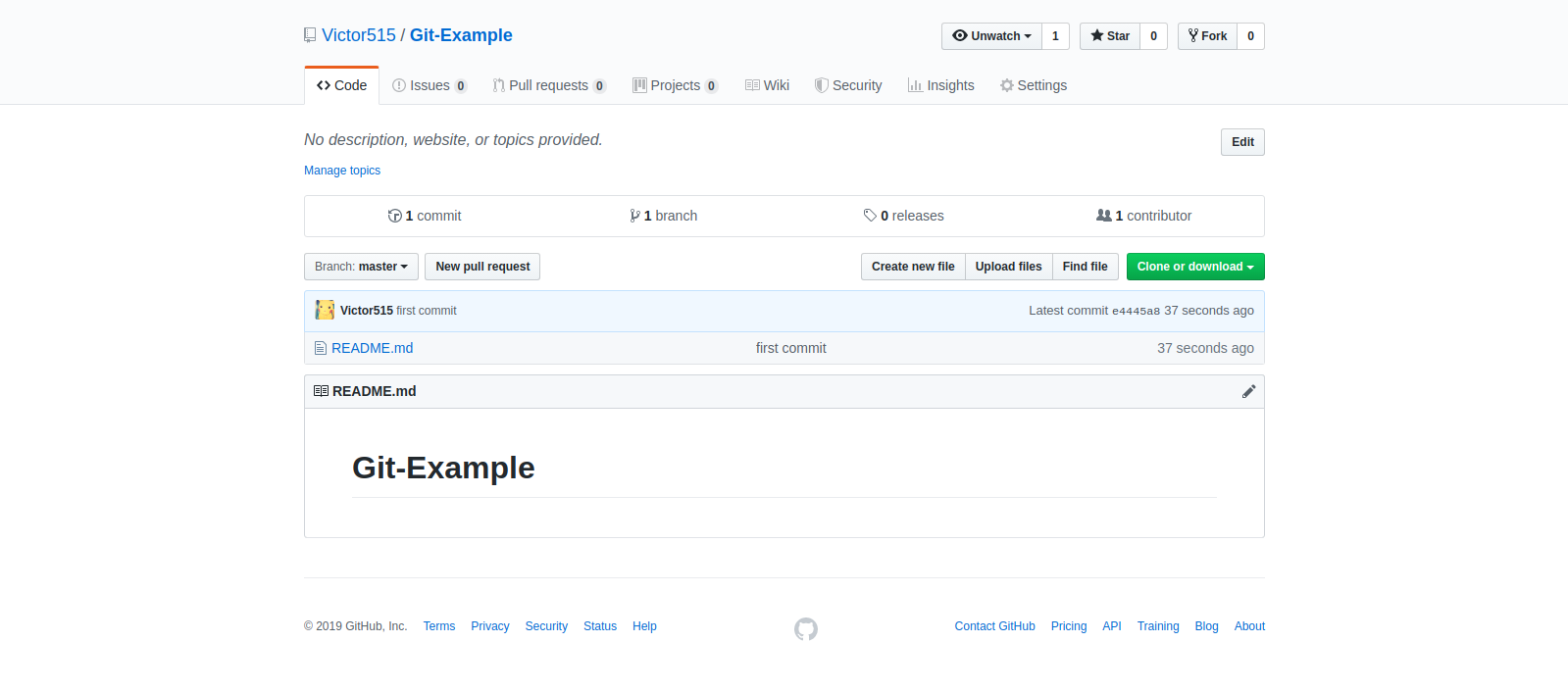Star the Git-Example repository
The width and height of the screenshot is (1568, 692).
(x=1110, y=36)
